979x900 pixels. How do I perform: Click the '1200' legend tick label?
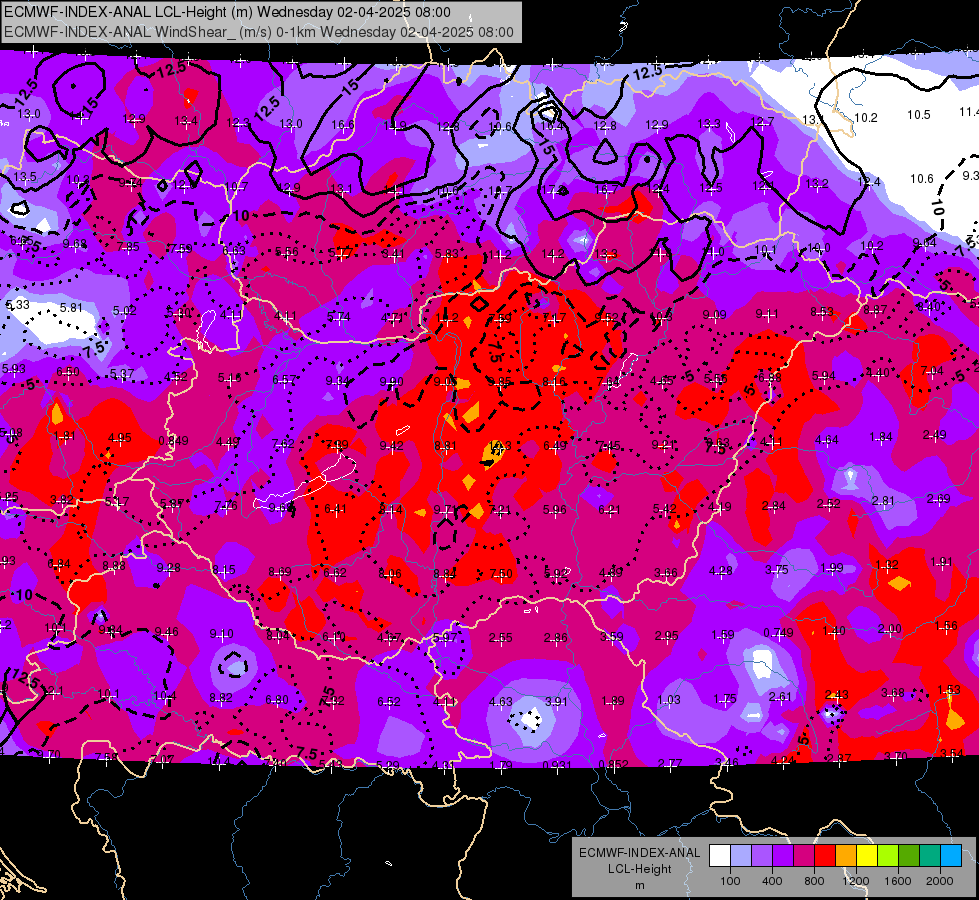[x=856, y=881]
